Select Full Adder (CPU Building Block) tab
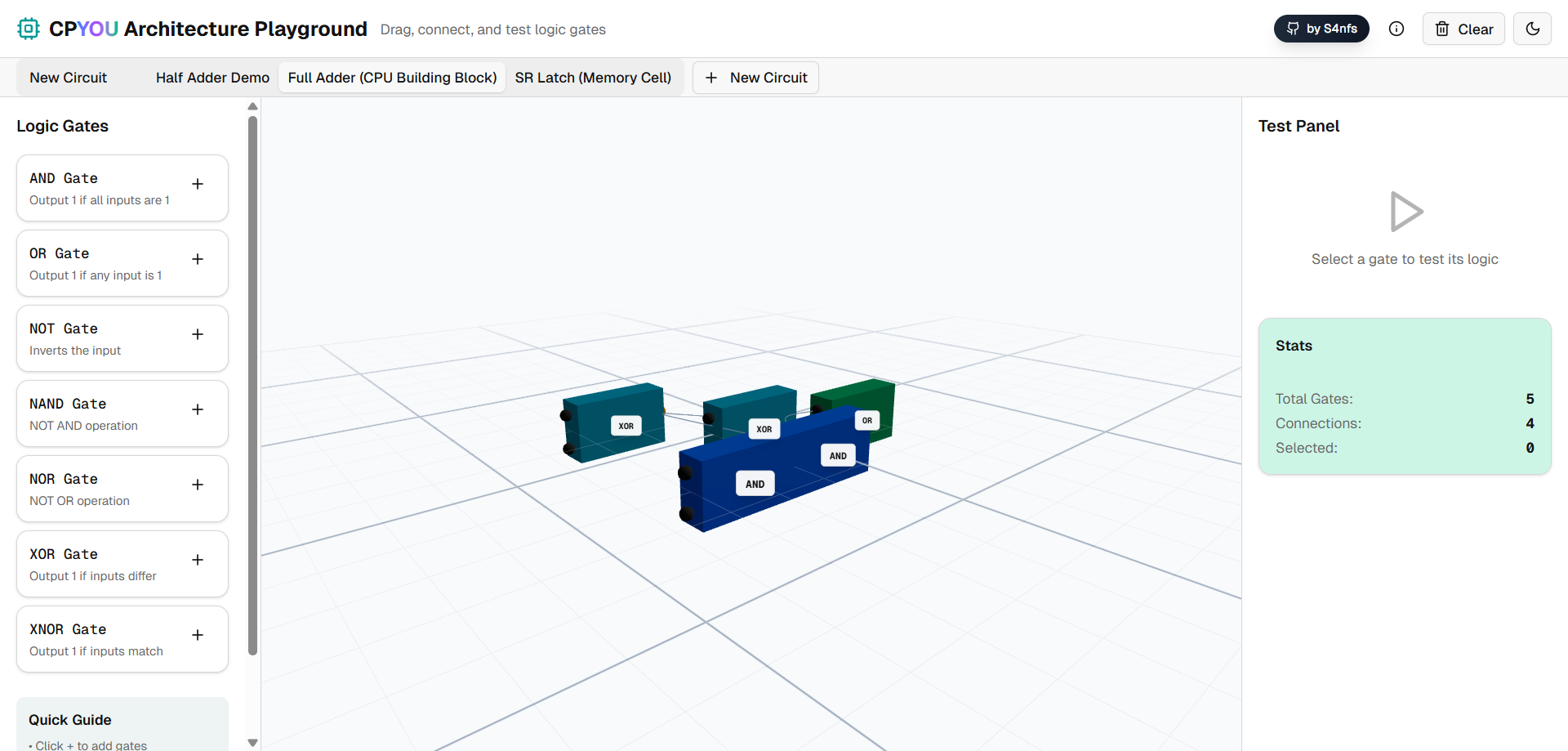 (392, 78)
